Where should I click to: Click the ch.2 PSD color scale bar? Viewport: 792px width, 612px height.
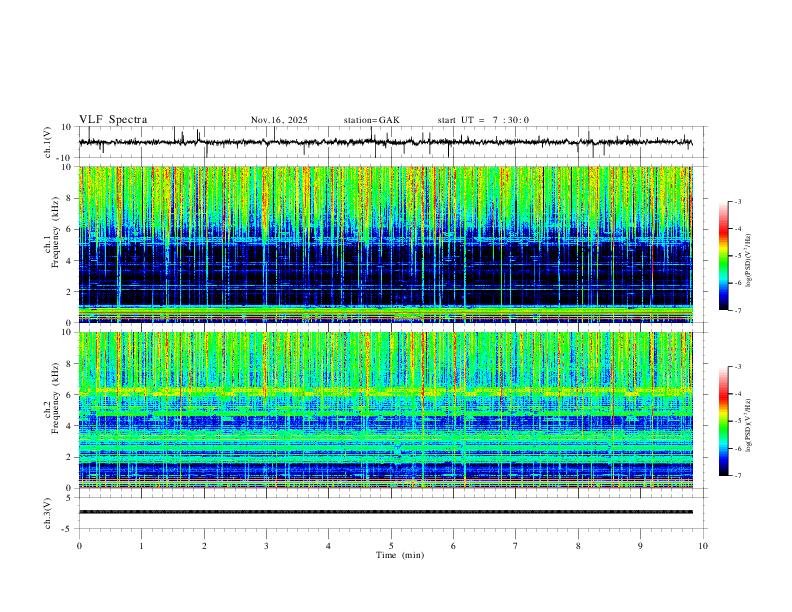723,421
